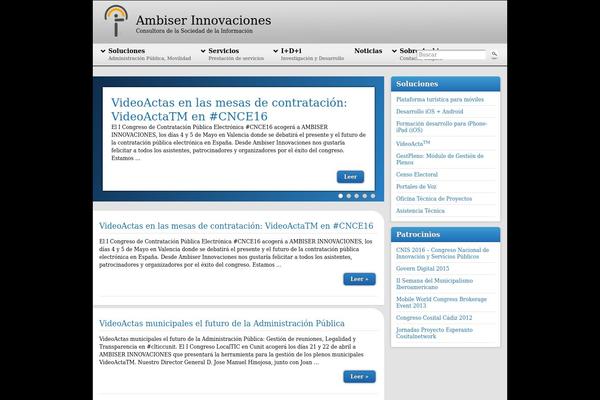Open the Asistencia Técnica link
The image size is (600, 400).
coord(420,211)
